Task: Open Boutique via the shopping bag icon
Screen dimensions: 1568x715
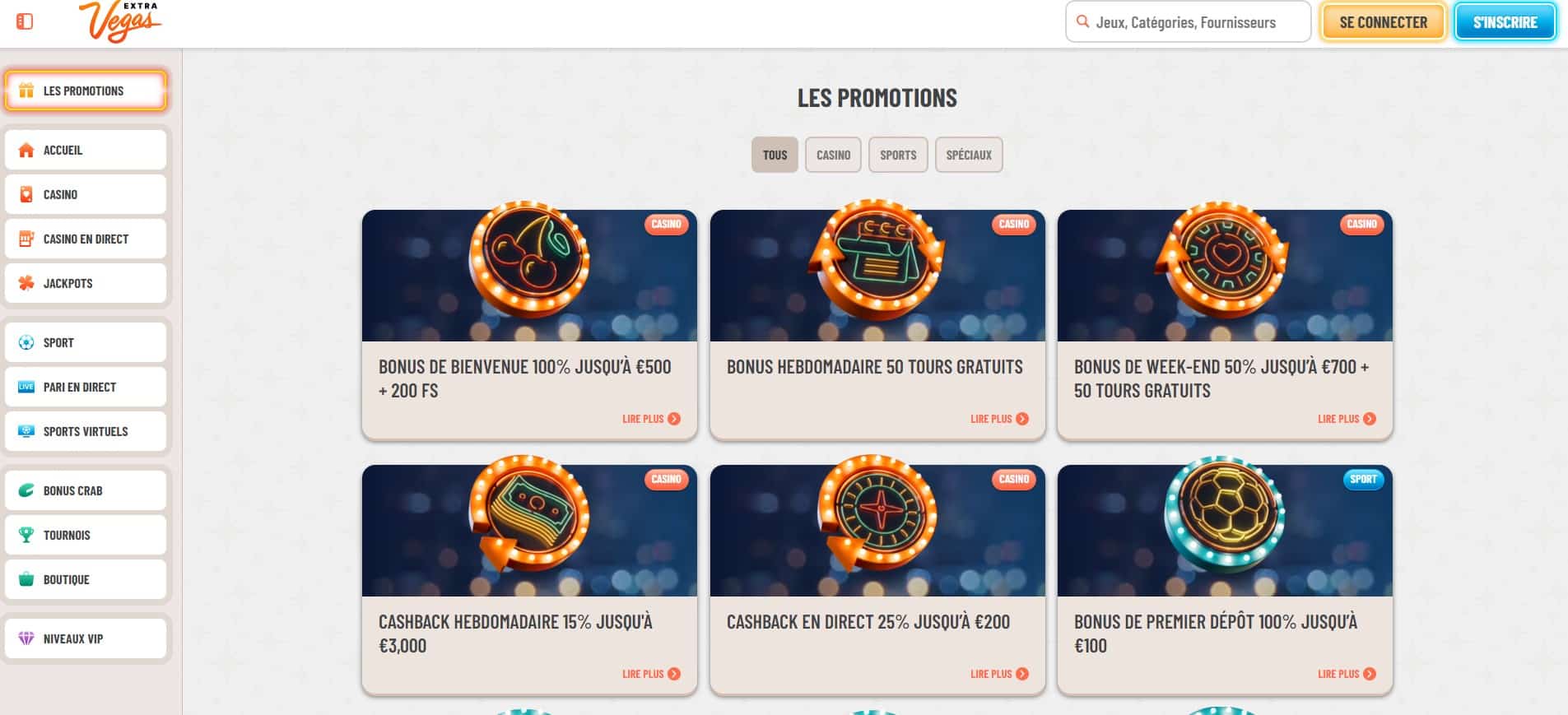Action: pos(26,579)
